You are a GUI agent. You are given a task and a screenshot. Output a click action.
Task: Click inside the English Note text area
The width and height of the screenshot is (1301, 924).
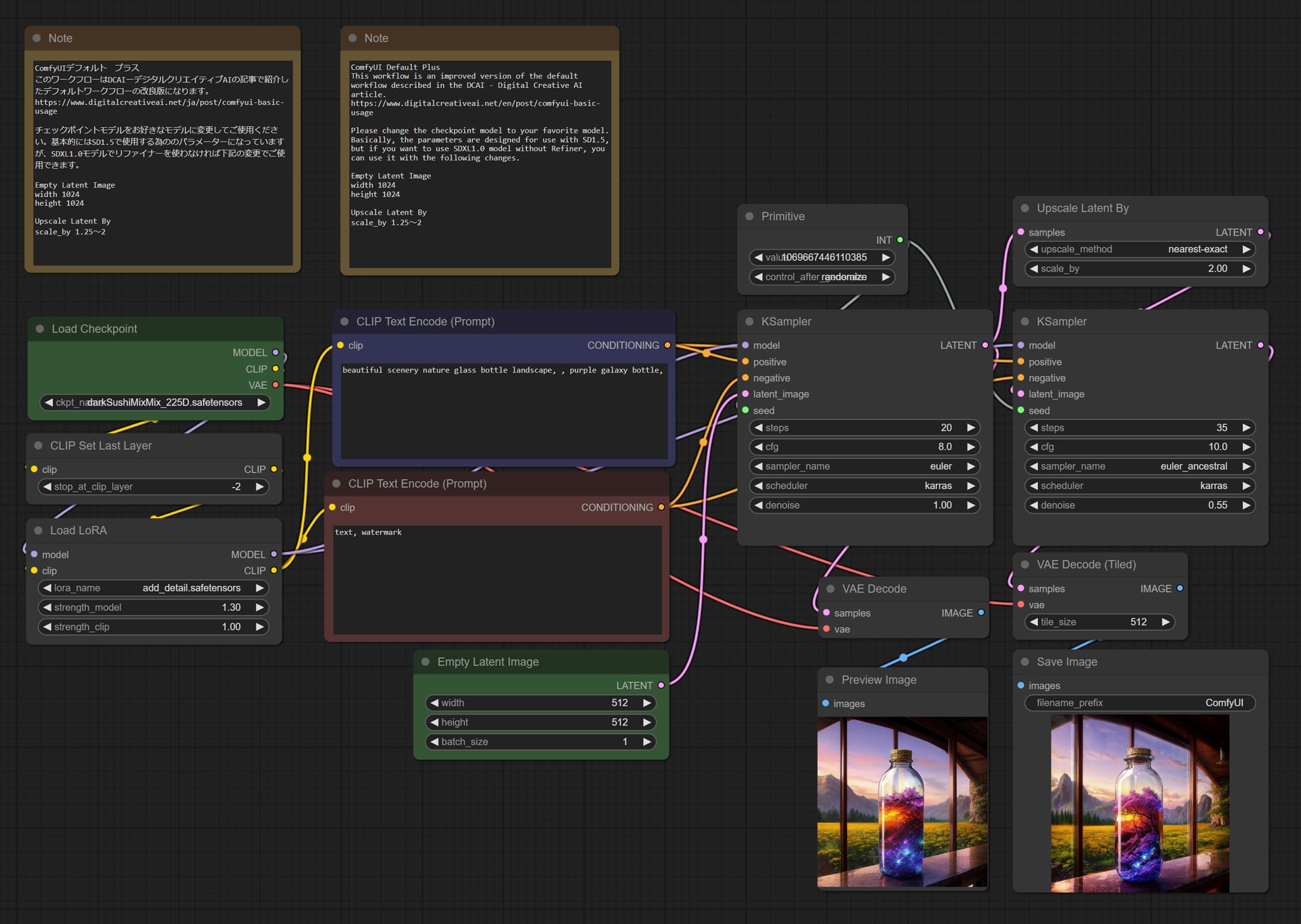480,165
